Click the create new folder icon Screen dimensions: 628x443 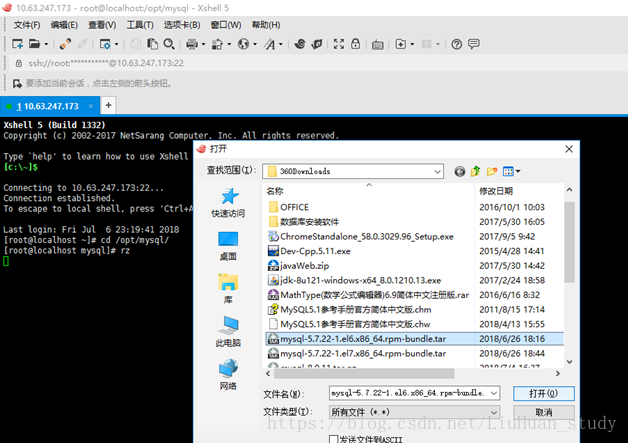[492, 171]
